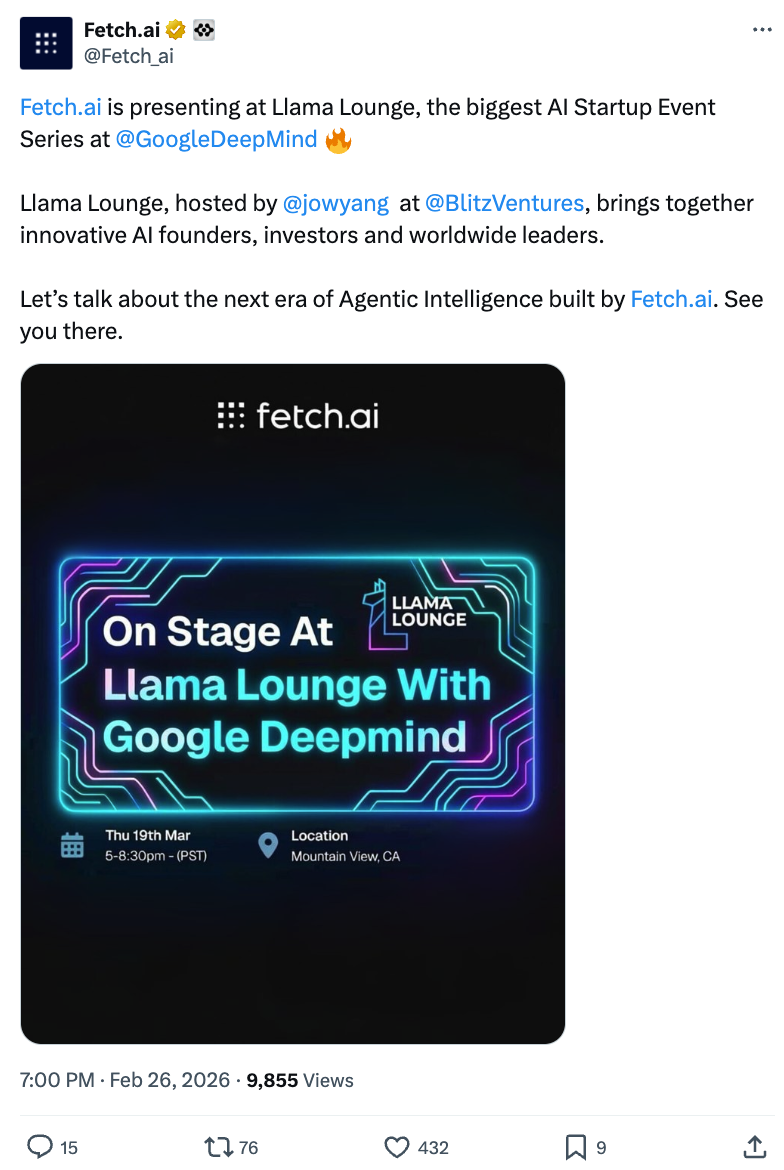Repost this tweet using the retweet icon

(x=216, y=1147)
